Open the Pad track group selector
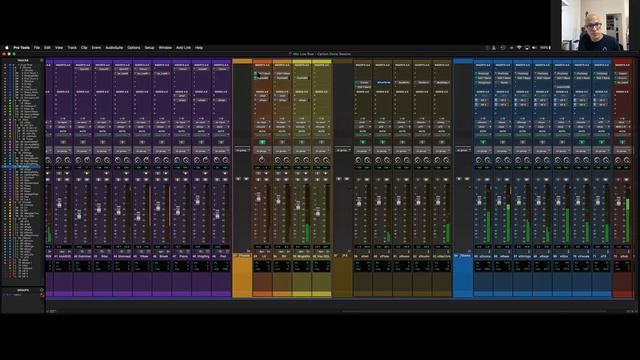640x360 pixels. coord(221,151)
